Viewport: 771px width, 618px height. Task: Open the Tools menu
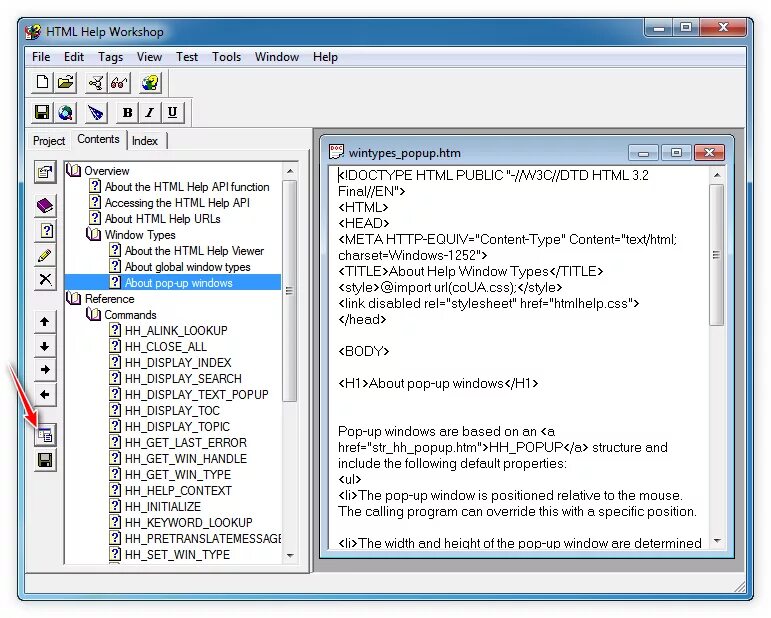tap(226, 57)
